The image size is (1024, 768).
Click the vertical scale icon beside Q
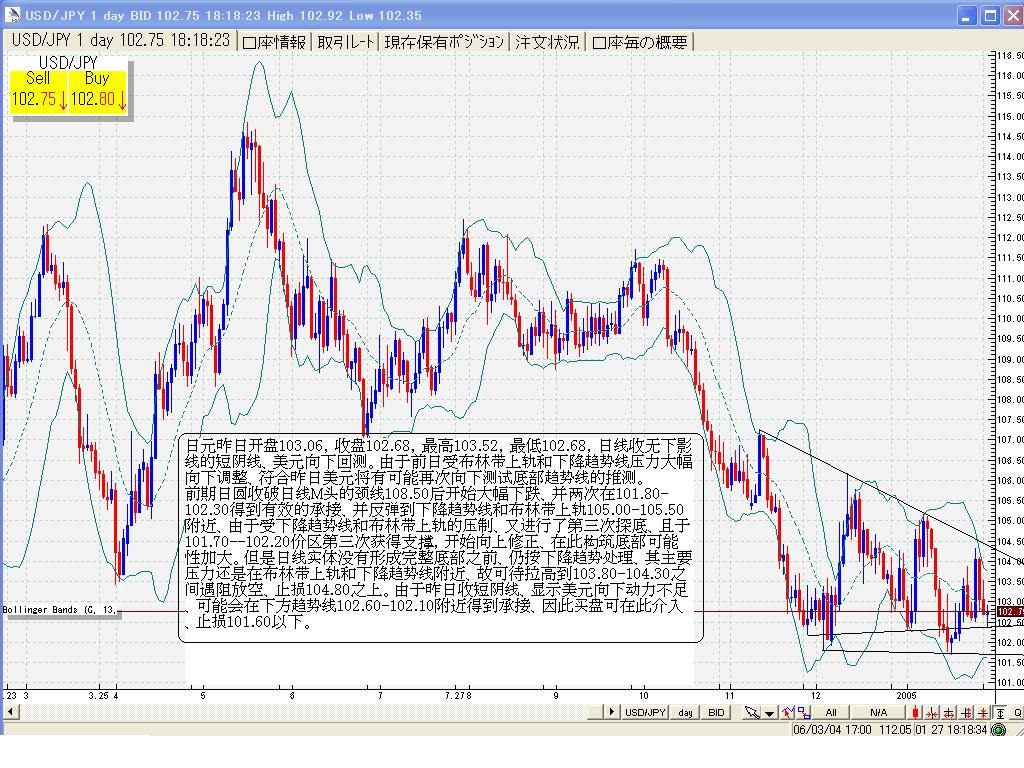pos(1000,712)
